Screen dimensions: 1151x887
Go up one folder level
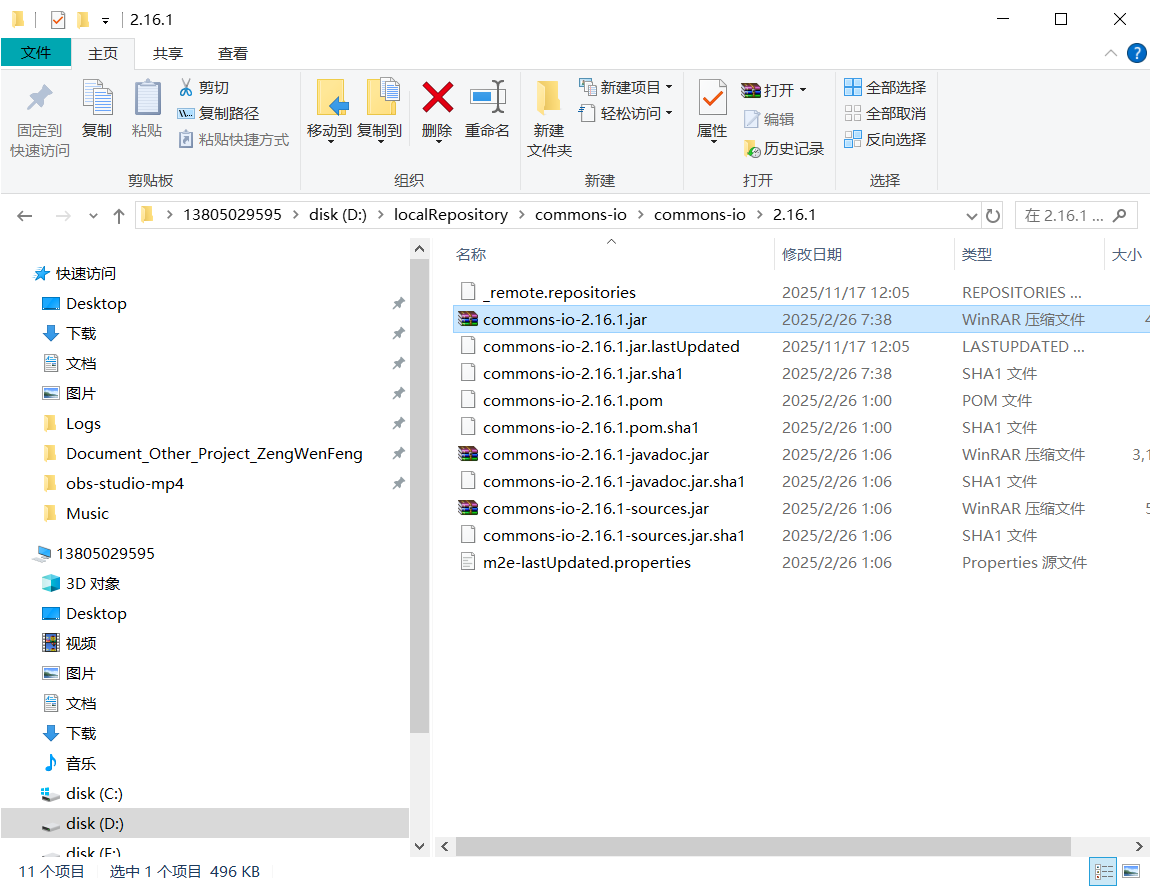tap(119, 216)
